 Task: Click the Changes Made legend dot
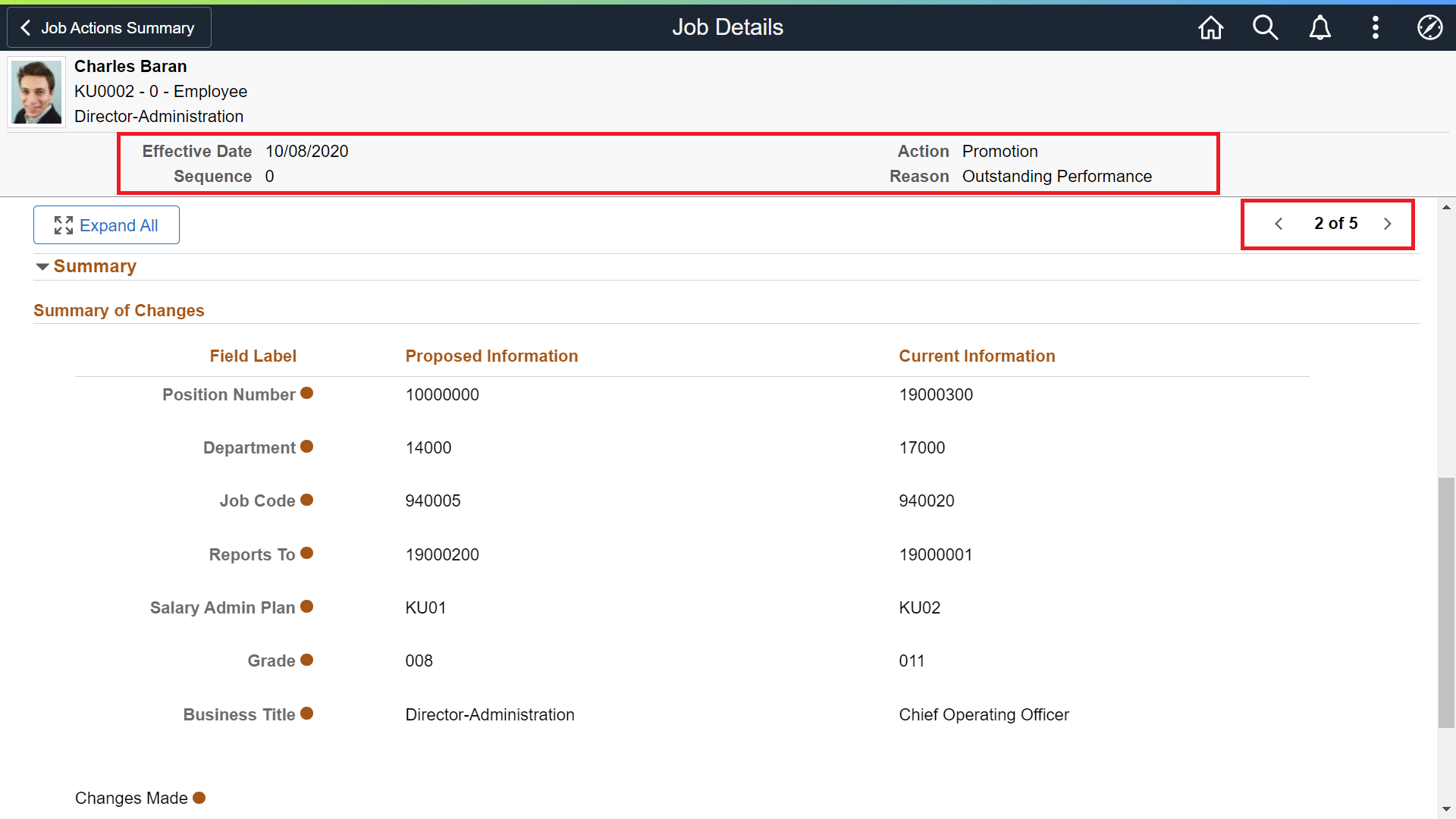tap(199, 798)
